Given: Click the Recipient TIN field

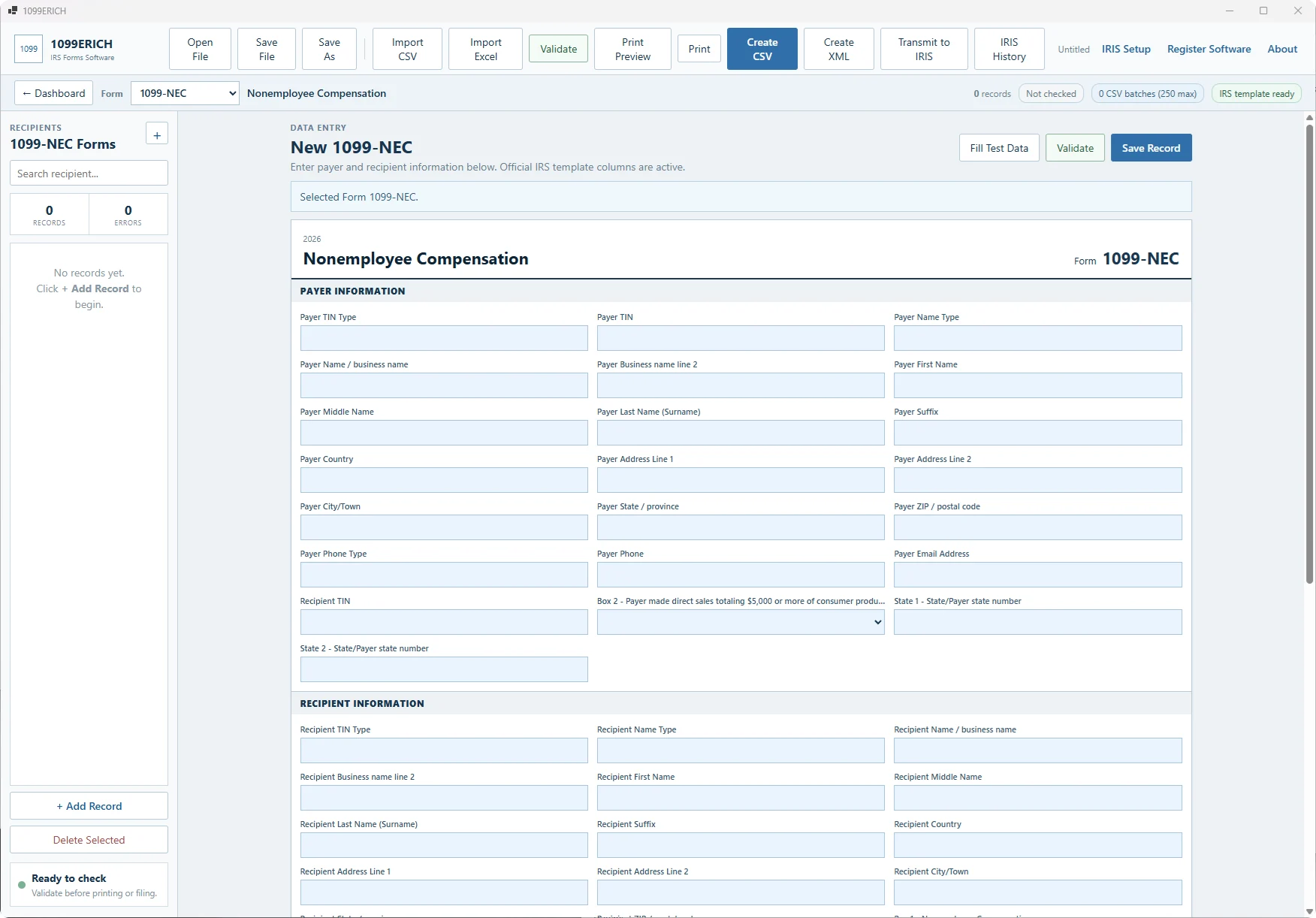Looking at the screenshot, I should tap(444, 622).
